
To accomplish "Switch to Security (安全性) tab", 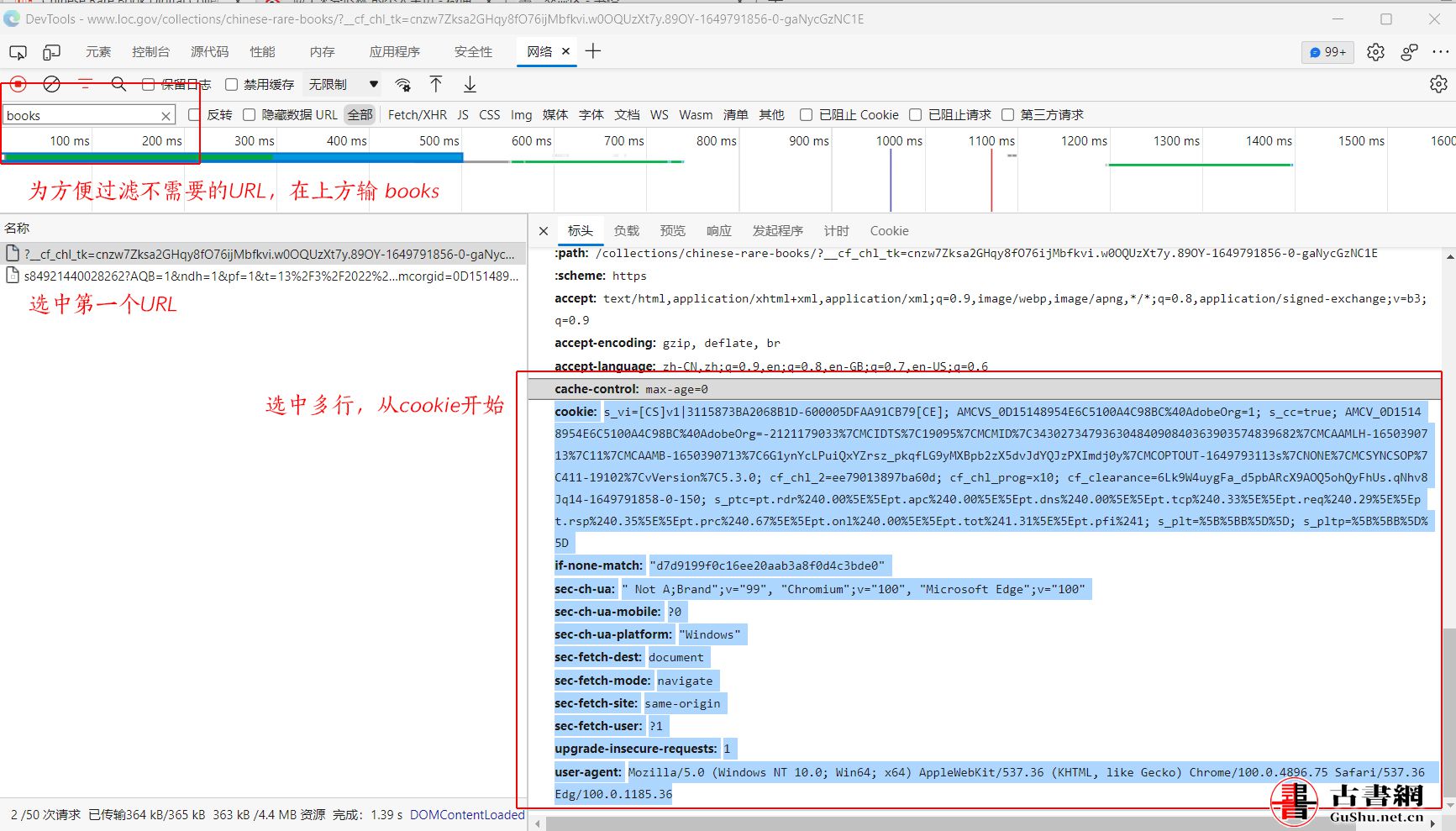I will click(x=474, y=52).
